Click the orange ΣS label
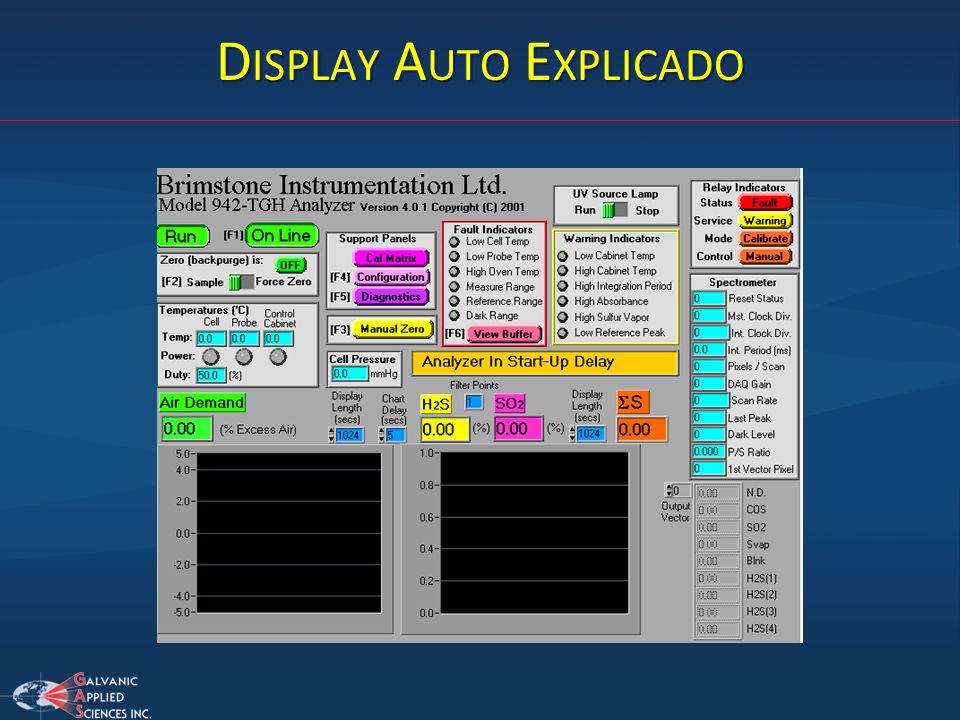Screen dimensions: 960x720 tap(632, 402)
